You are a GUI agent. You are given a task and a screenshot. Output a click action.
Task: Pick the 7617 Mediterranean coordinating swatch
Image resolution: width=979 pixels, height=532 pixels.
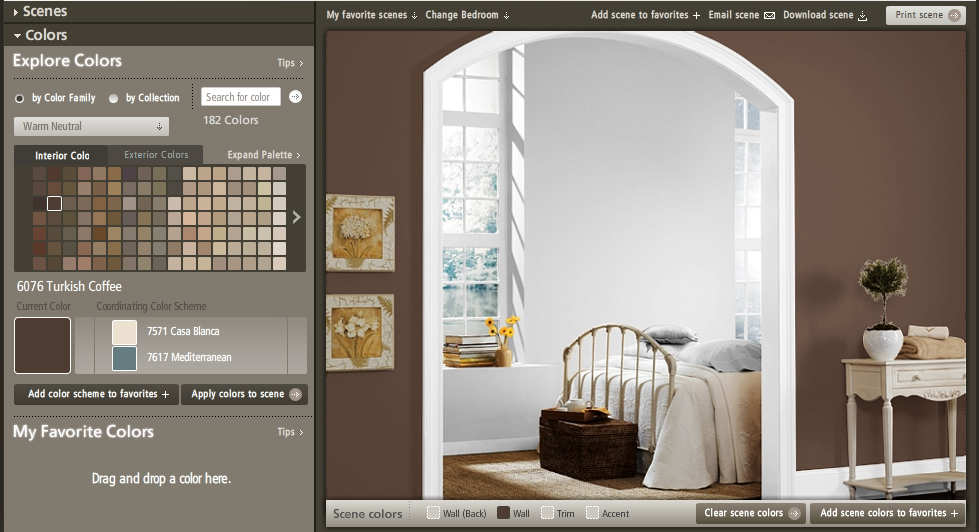click(x=125, y=358)
